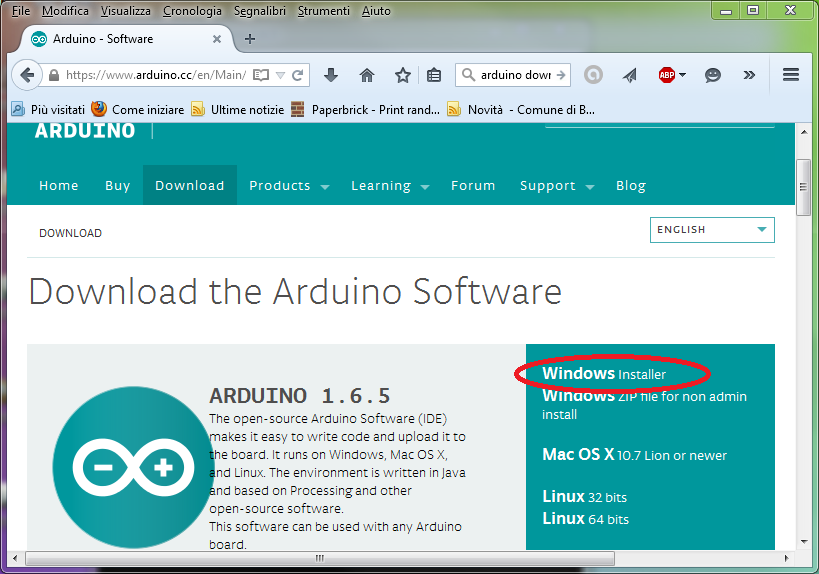Viewport: 819px width, 574px height.
Task: Go to Blog in Arduino navigation
Action: click(631, 185)
